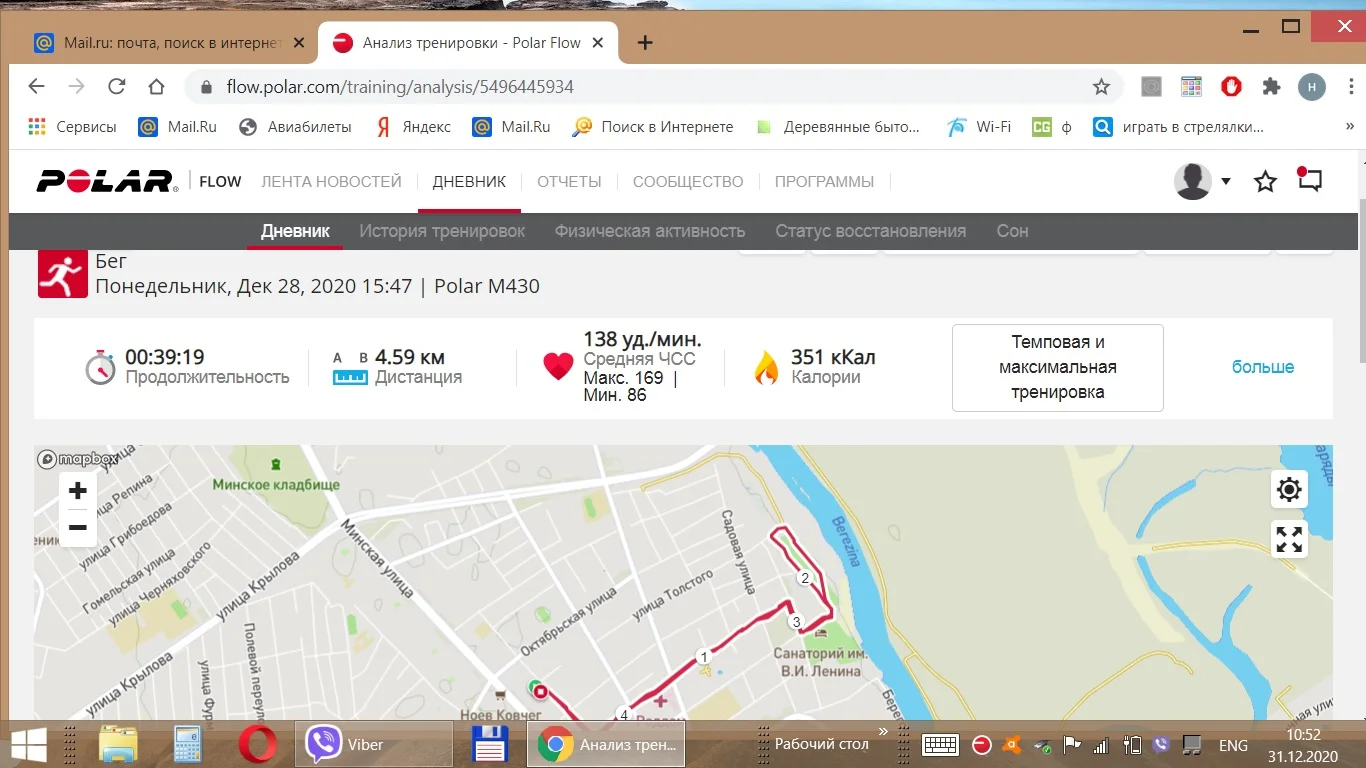Zoom out on the map
The image size is (1366, 768).
tap(78, 528)
